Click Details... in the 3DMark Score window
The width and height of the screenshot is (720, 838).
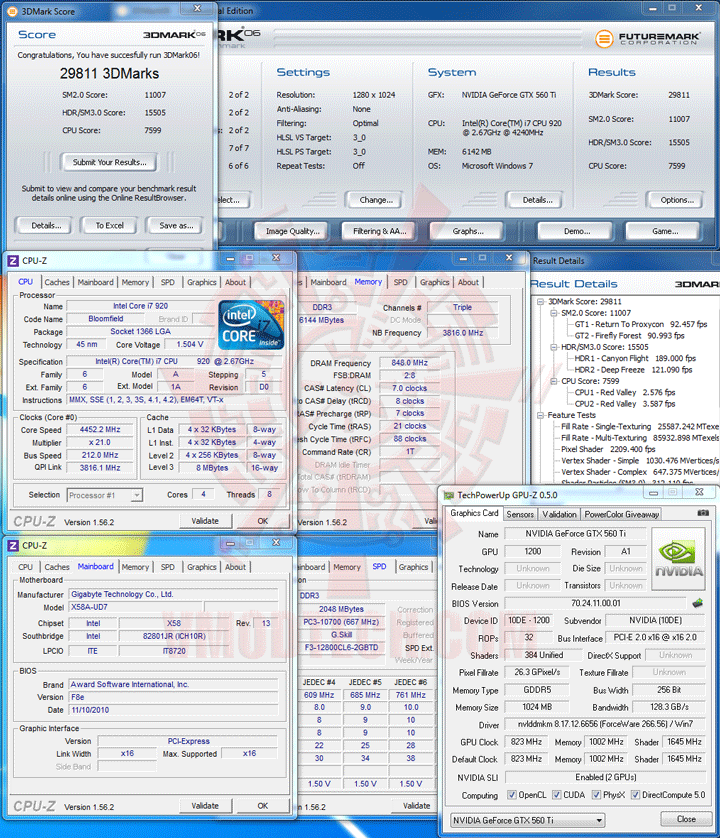[x=46, y=226]
